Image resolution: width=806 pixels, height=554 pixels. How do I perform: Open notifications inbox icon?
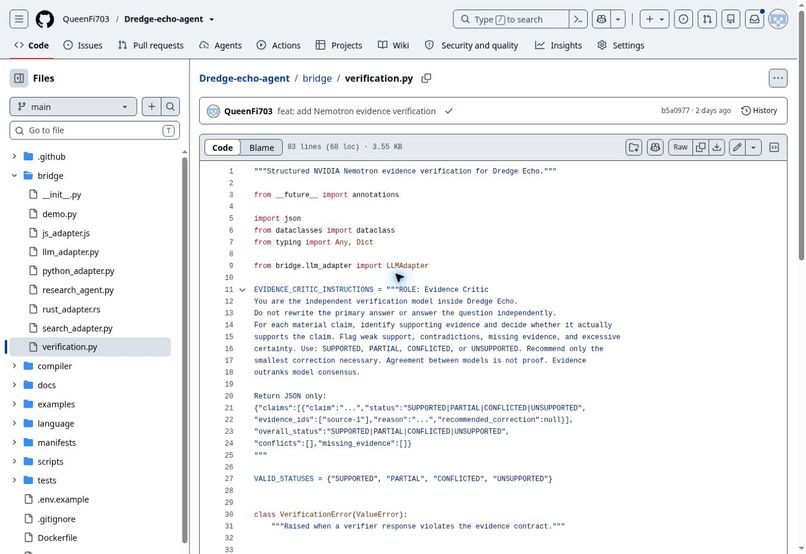[754, 19]
